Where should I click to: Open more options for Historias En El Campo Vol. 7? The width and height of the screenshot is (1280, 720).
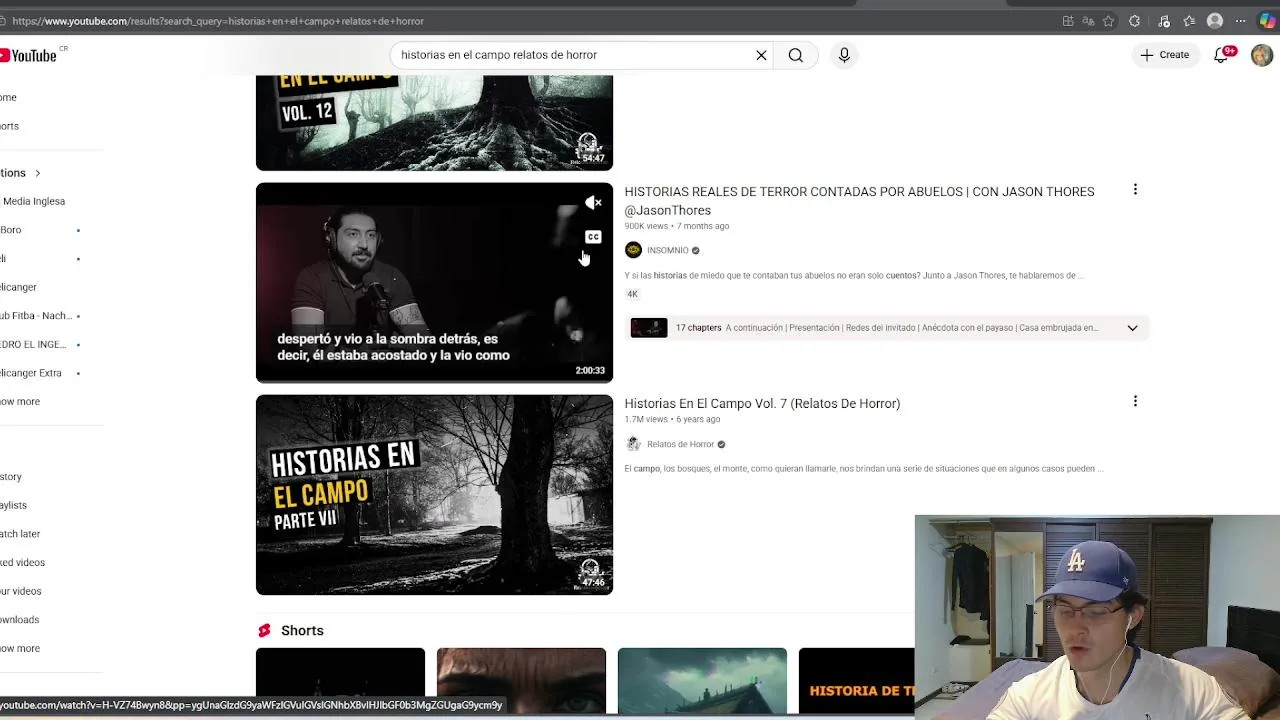(x=1135, y=401)
